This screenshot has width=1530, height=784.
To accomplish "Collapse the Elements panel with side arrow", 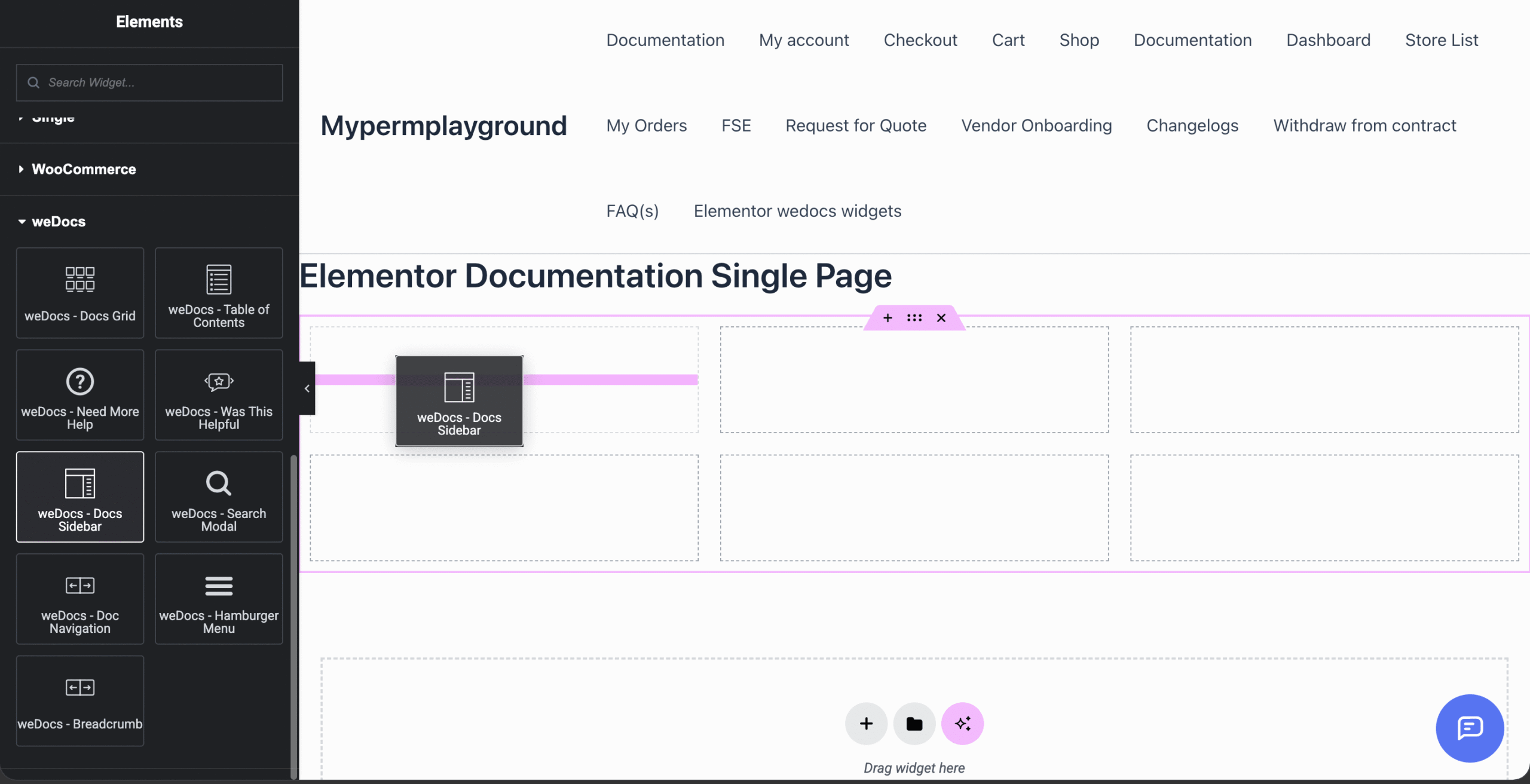I will click(307, 388).
